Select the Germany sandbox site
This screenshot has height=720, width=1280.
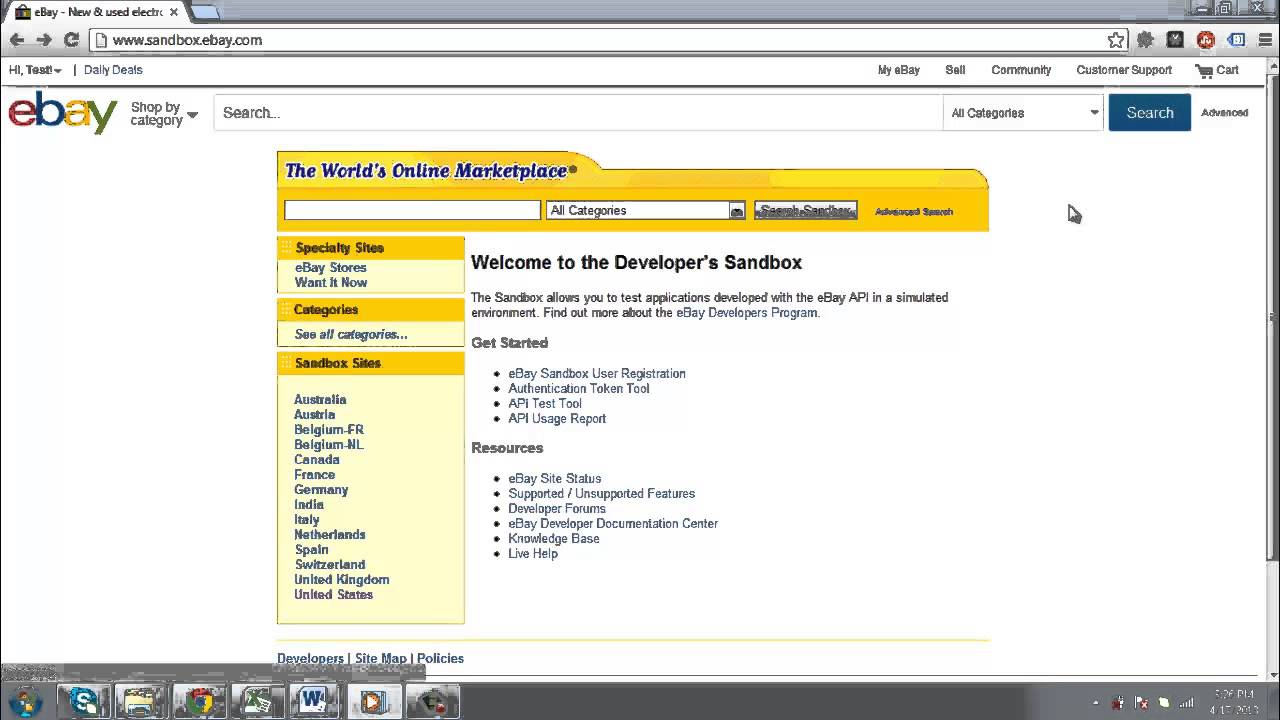321,490
